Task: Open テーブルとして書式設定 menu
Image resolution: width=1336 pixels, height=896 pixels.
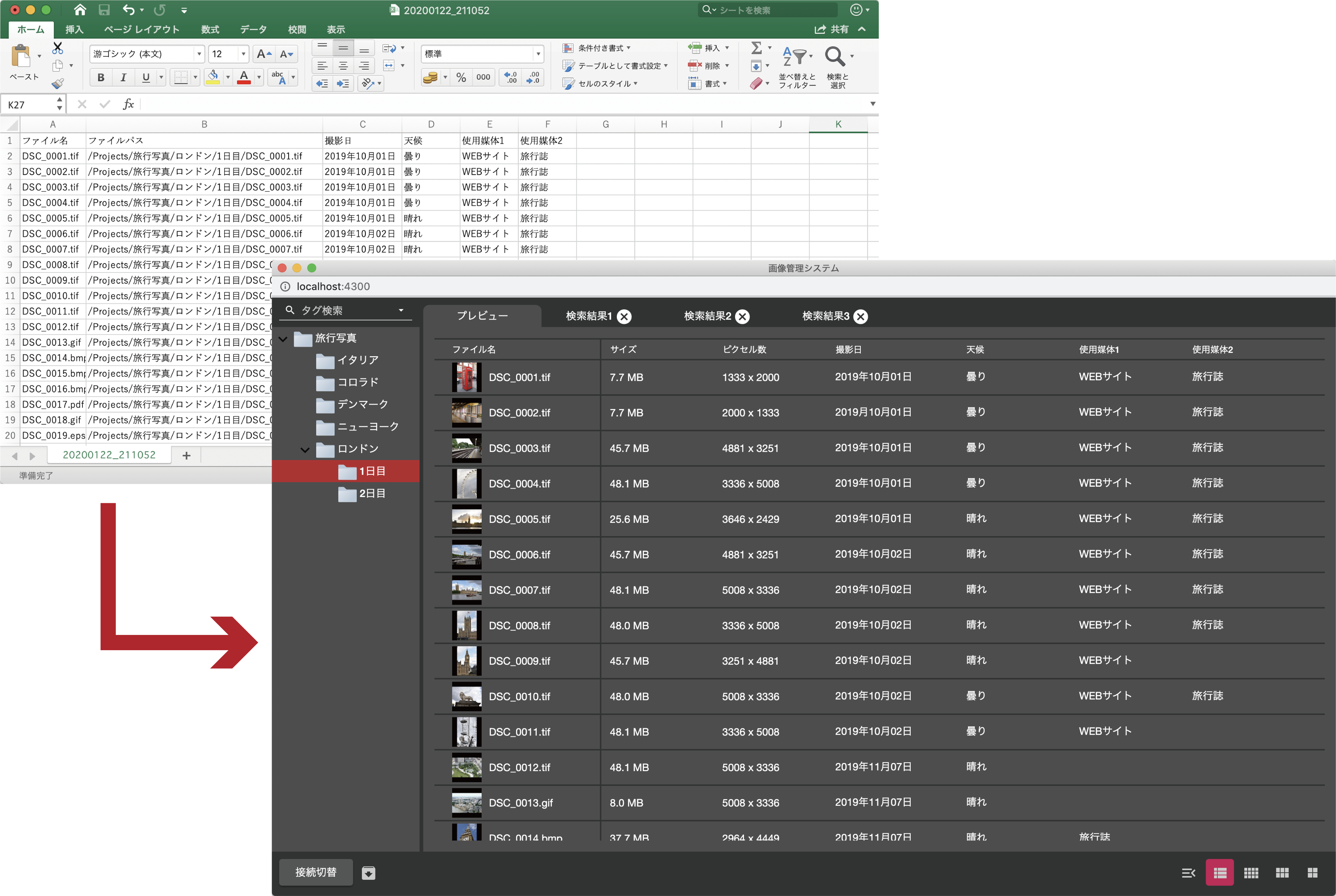Action: pyautogui.click(x=615, y=66)
